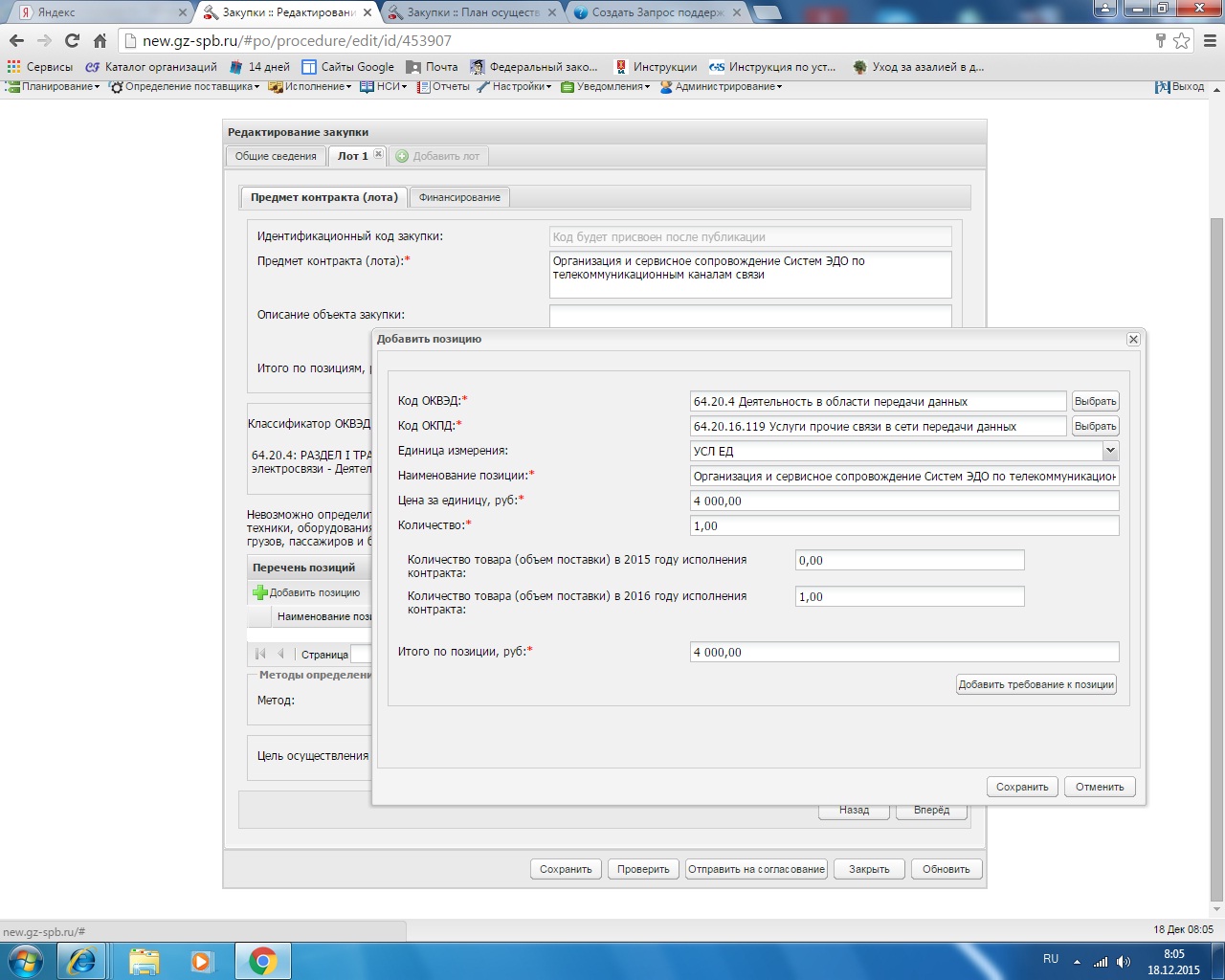
Task: Close the Добавить позицию dialog
Action: 1133,339
